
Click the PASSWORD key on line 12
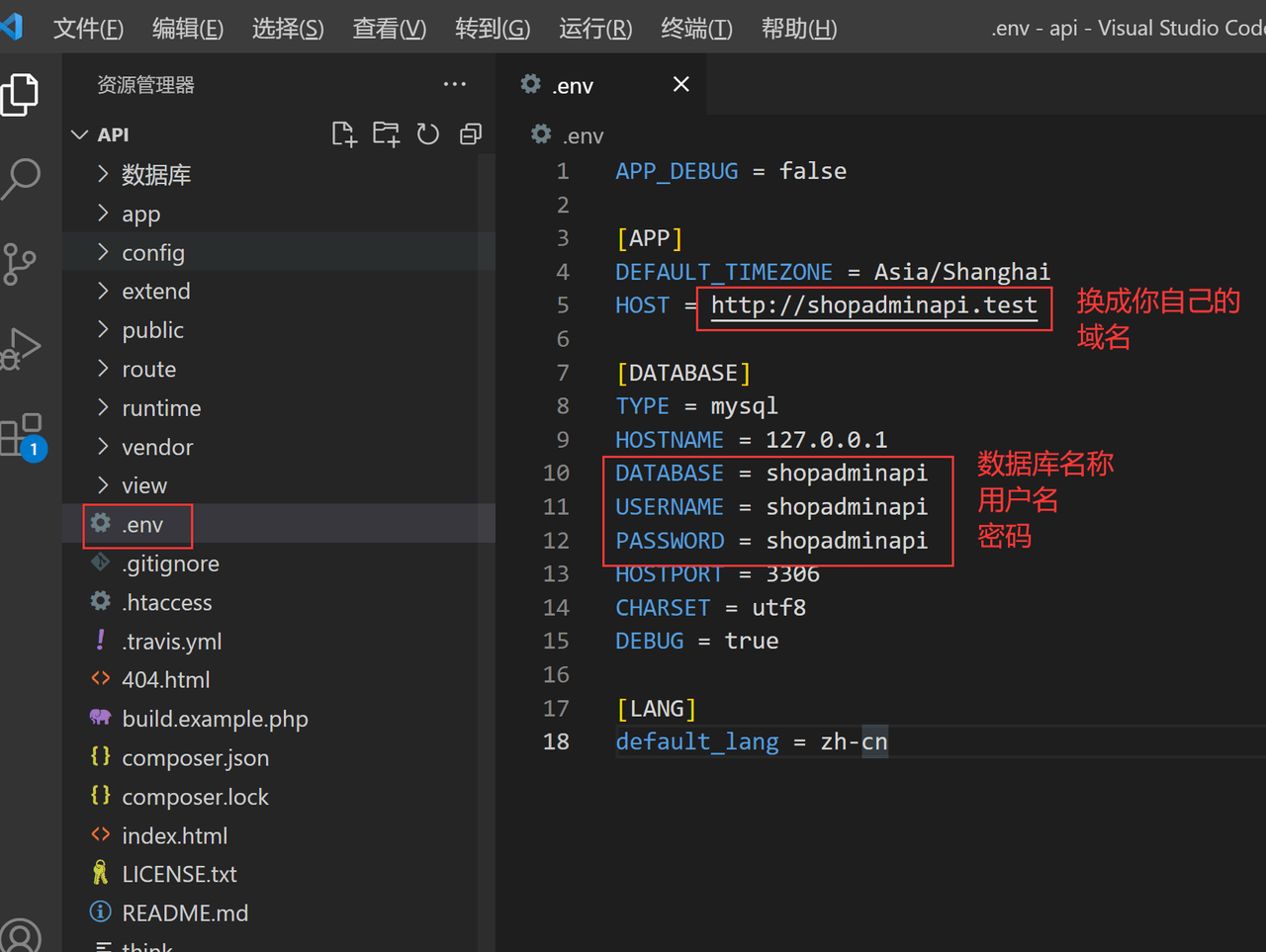coord(670,541)
